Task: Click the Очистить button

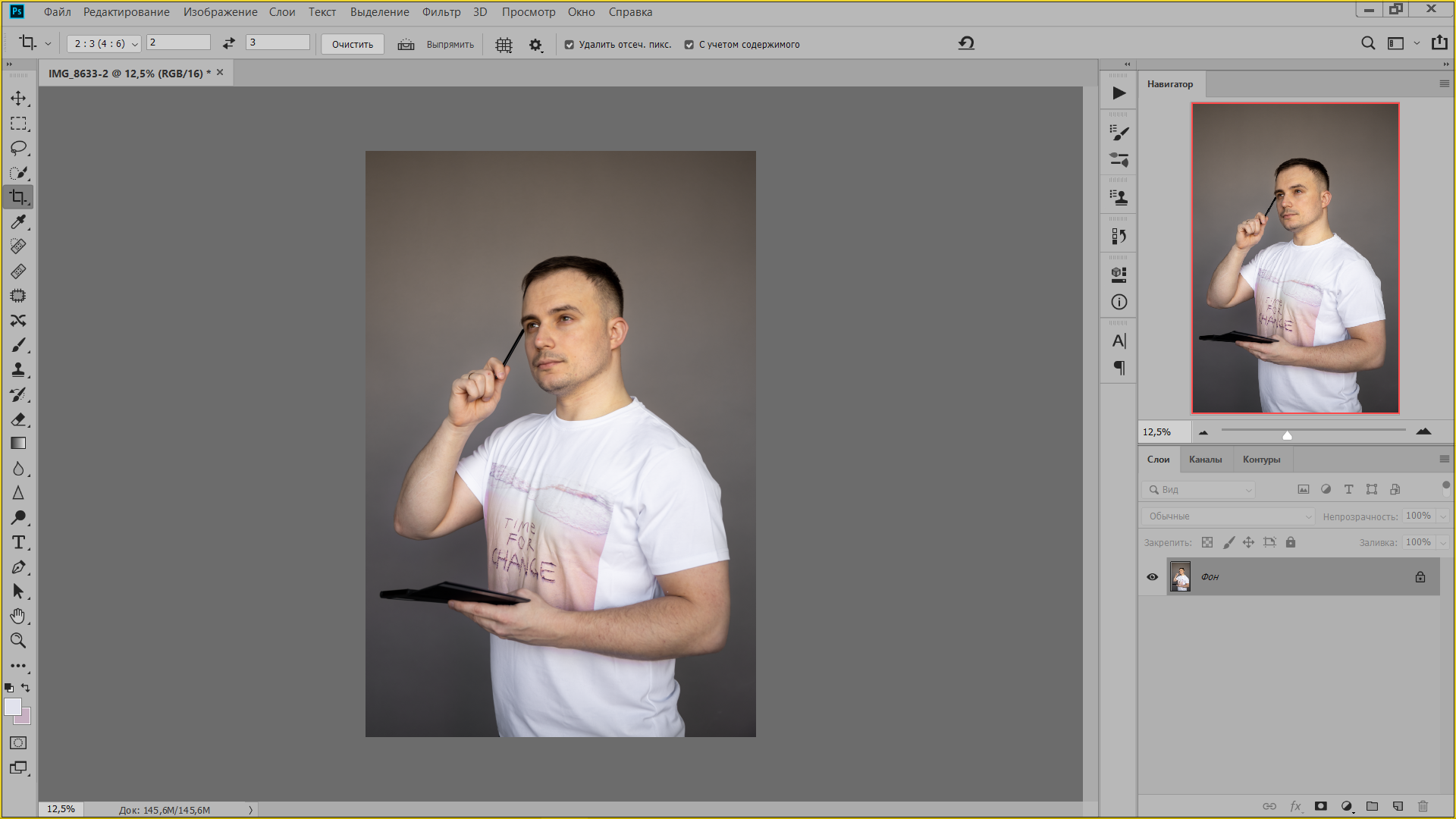Action: click(x=353, y=44)
